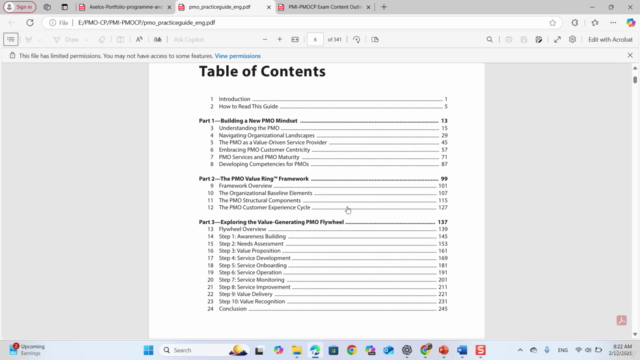Click 'Part 2—The PMO Value Ring Framework'

point(323,179)
